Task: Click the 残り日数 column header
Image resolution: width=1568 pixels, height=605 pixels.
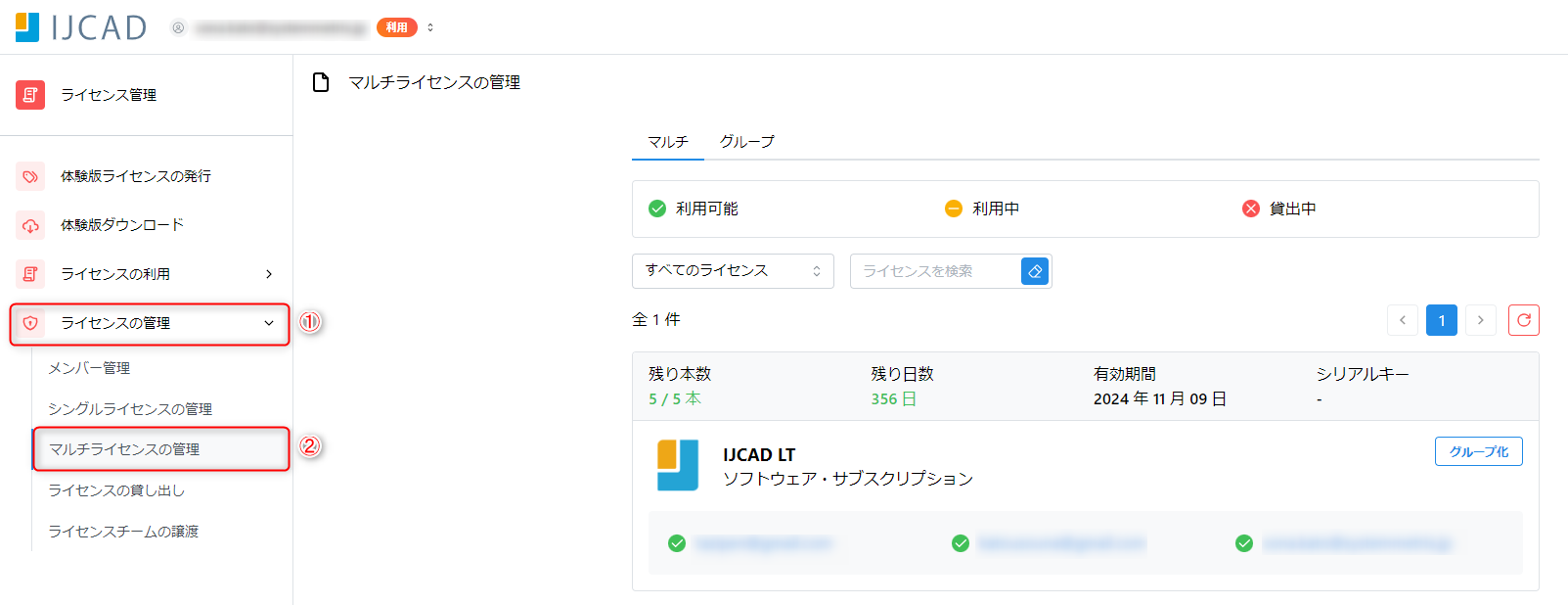Action: pyautogui.click(x=903, y=374)
